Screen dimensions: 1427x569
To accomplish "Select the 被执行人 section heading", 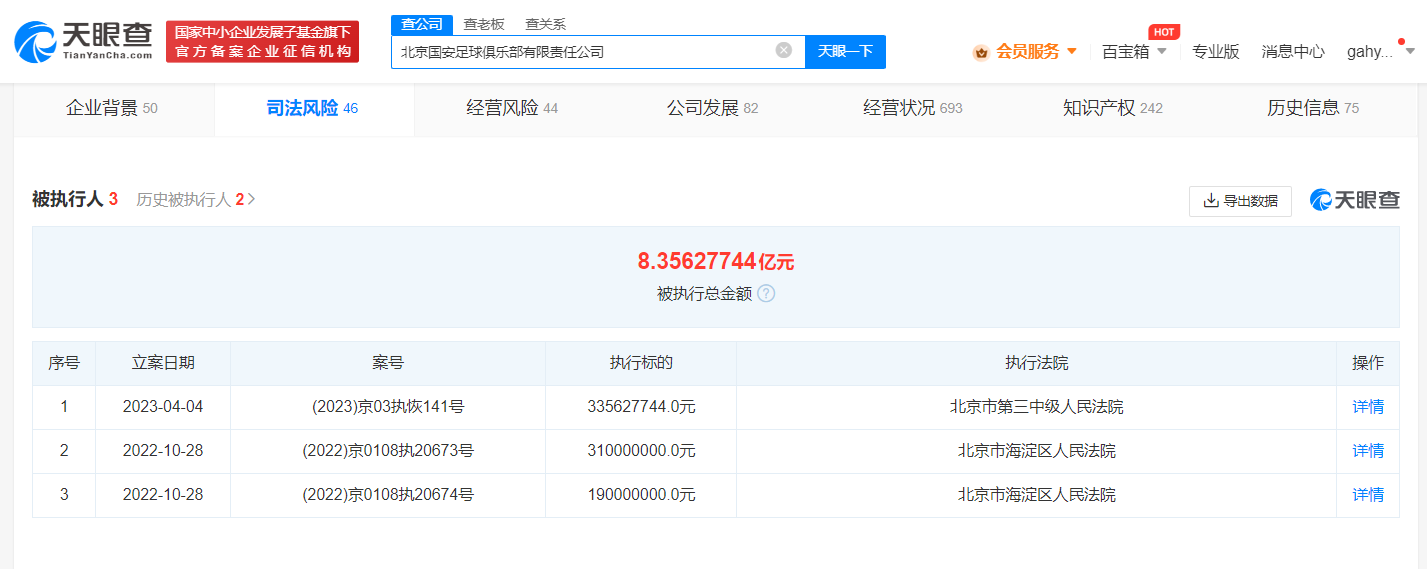I will 68,200.
